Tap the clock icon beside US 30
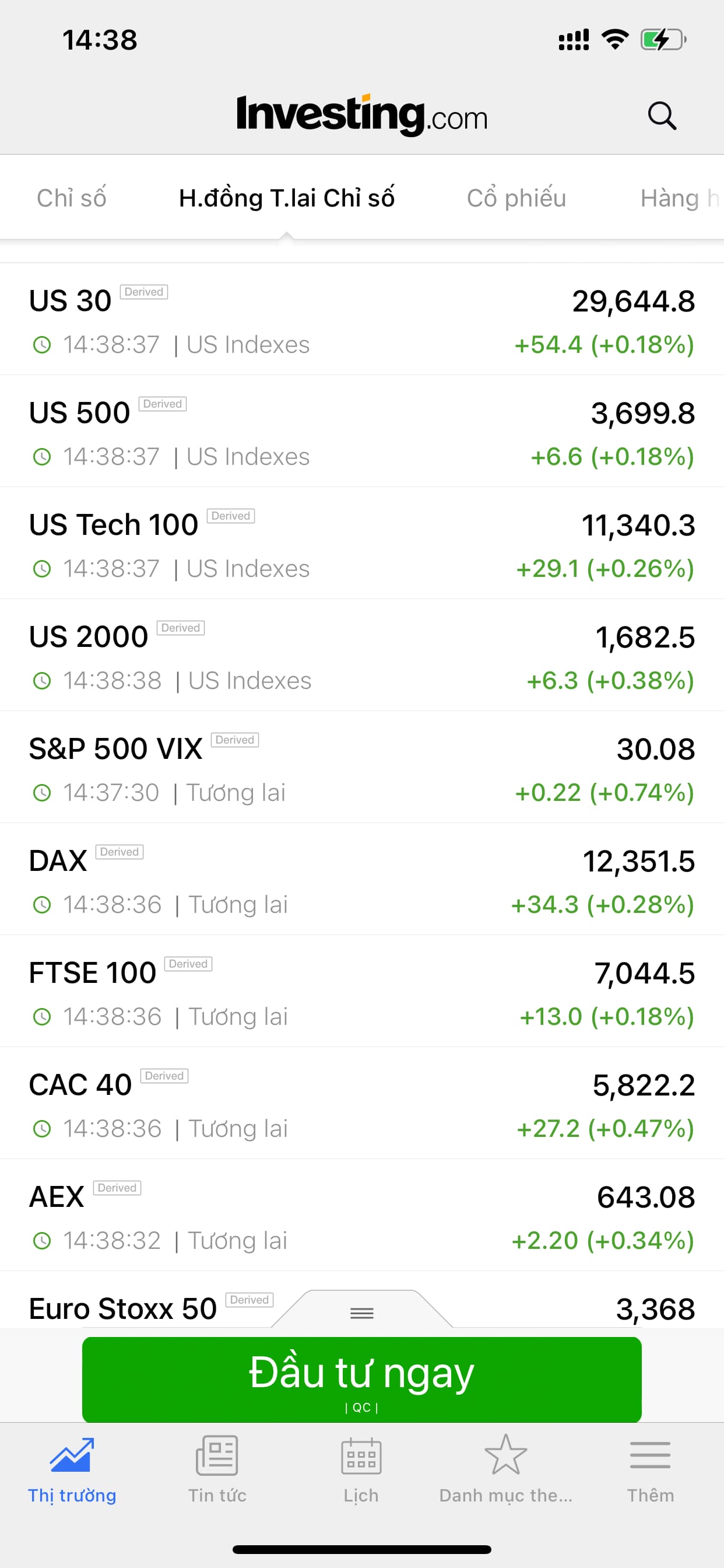Viewport: 724px width, 1568px height. tap(41, 345)
